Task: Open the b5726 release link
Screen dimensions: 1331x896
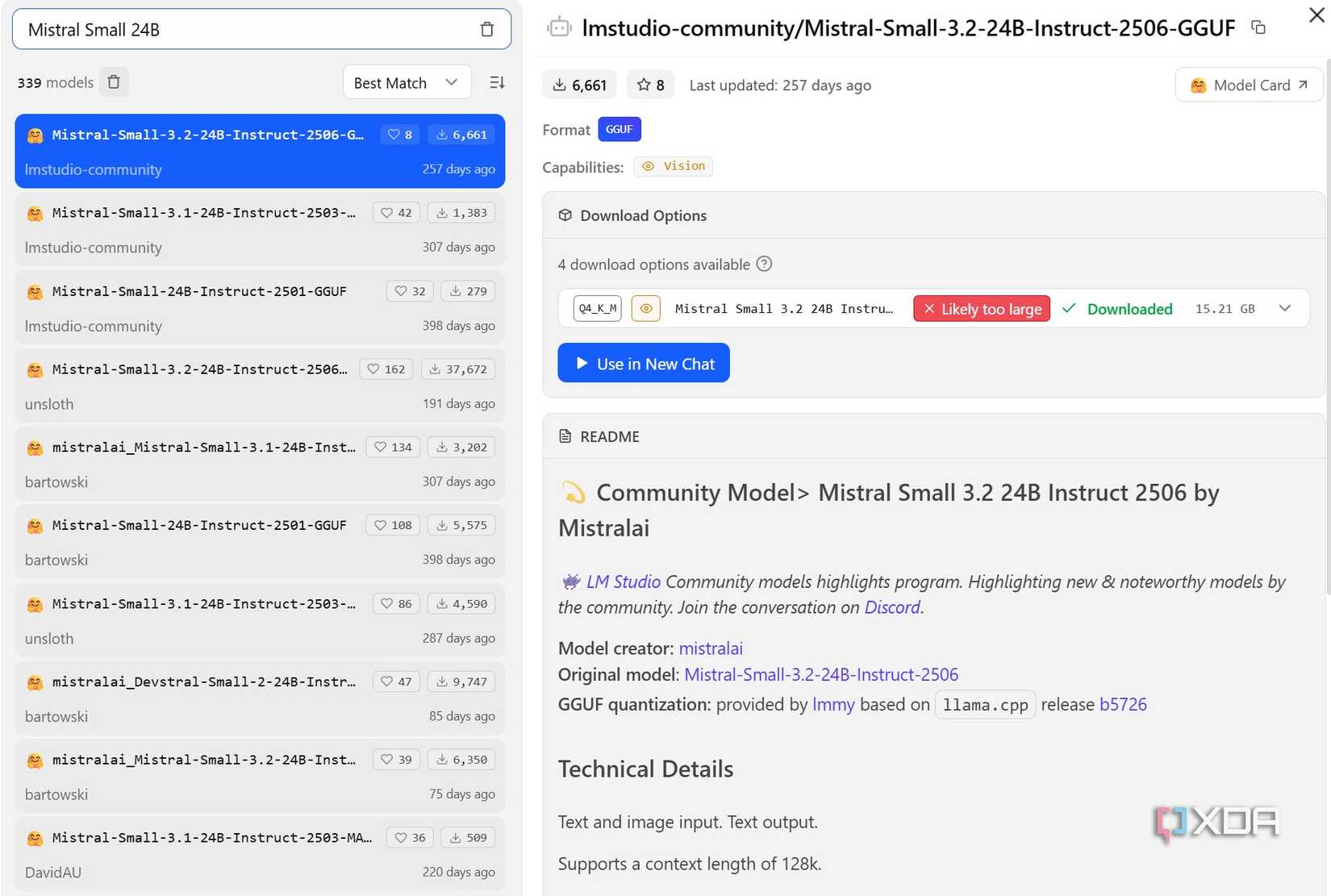Action: 1123,704
